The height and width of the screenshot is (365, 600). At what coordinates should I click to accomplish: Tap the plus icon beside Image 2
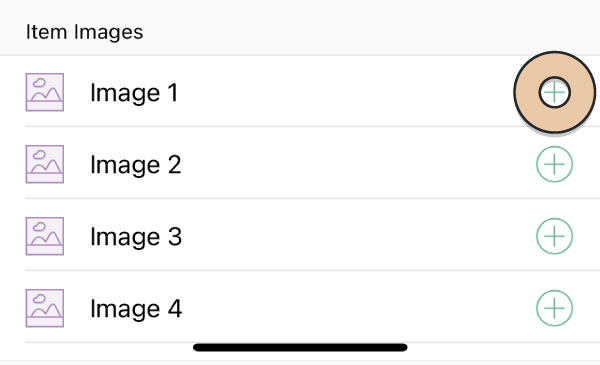point(554,164)
